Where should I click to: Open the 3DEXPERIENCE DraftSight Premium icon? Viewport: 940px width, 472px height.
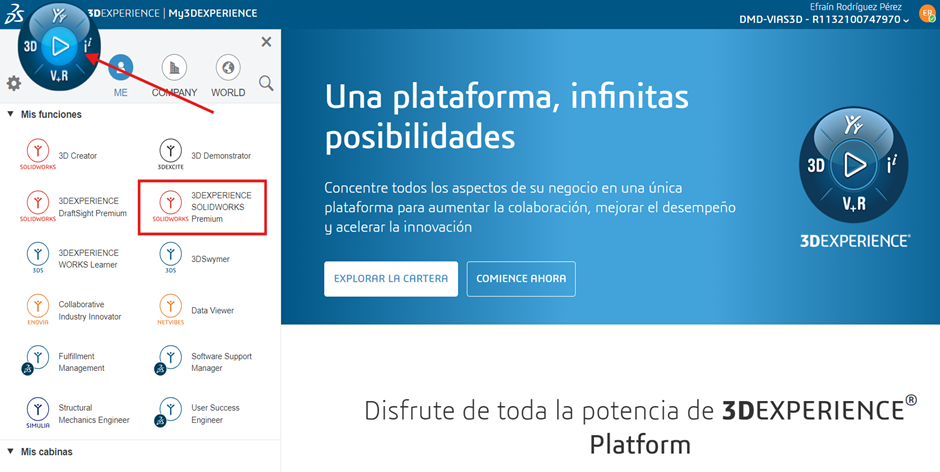click(x=38, y=206)
